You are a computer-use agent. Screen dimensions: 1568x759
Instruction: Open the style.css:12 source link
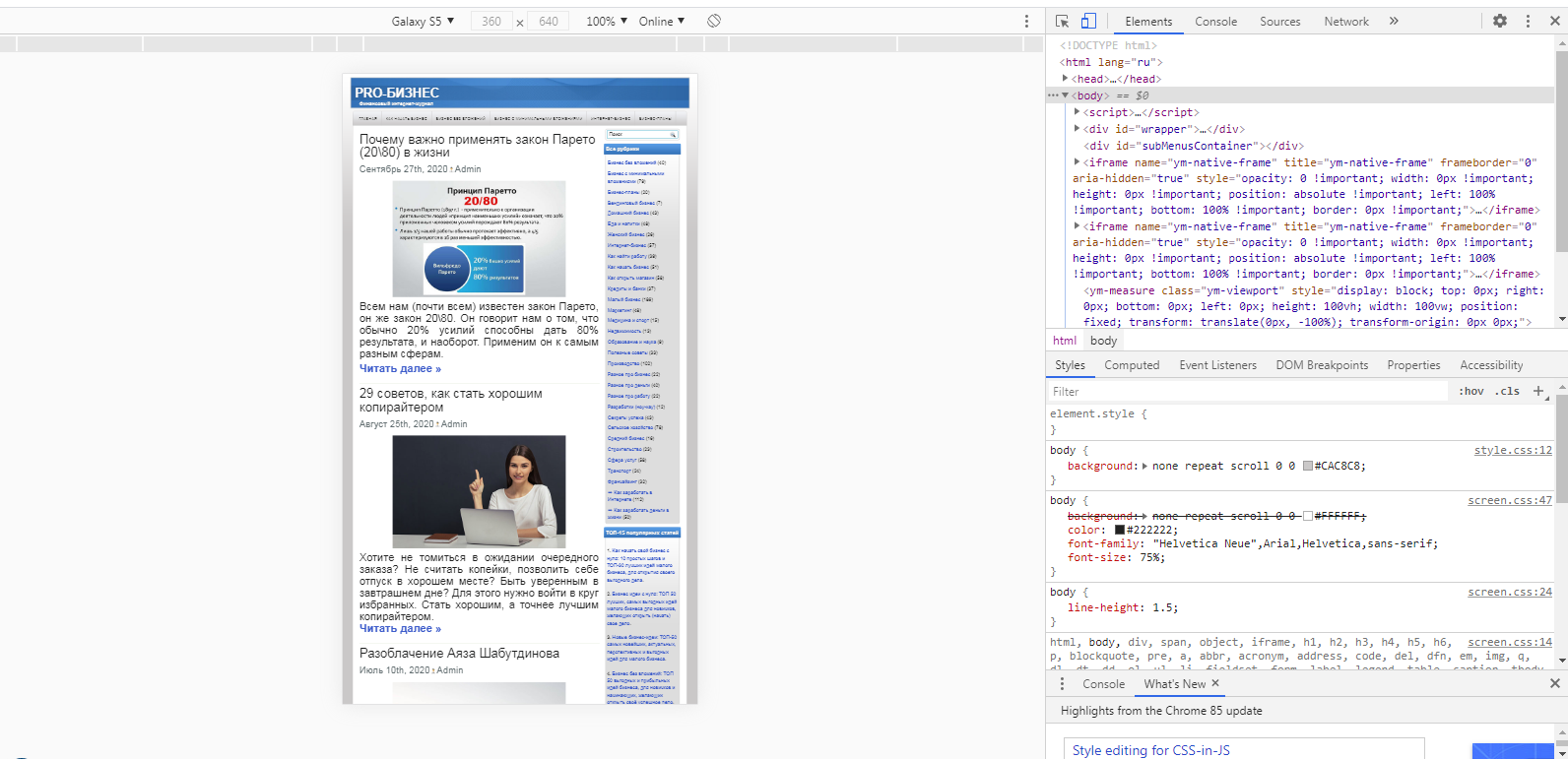point(1512,450)
